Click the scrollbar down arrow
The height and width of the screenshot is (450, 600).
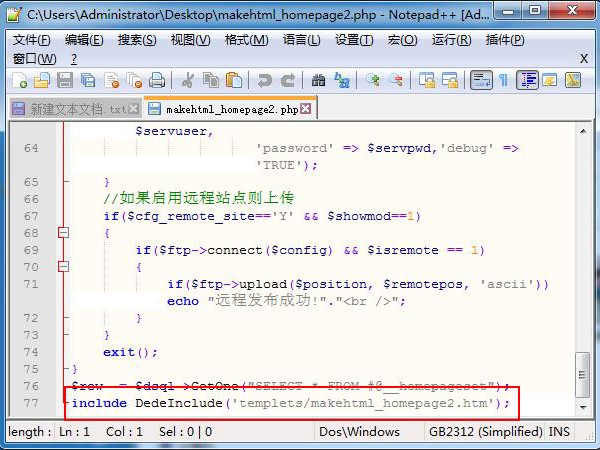click(x=583, y=407)
